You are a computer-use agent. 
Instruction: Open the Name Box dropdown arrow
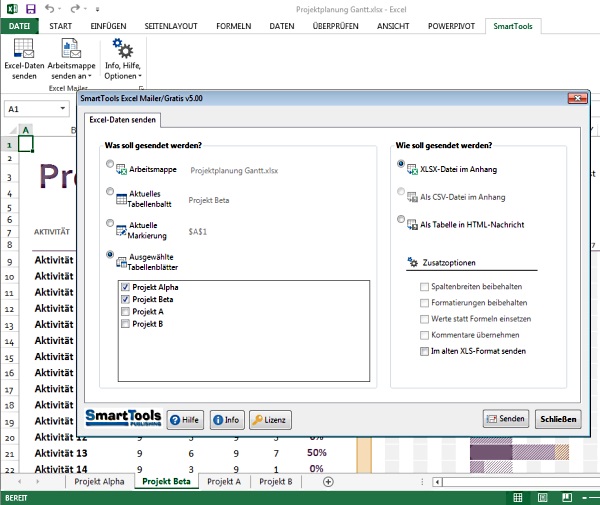62,109
